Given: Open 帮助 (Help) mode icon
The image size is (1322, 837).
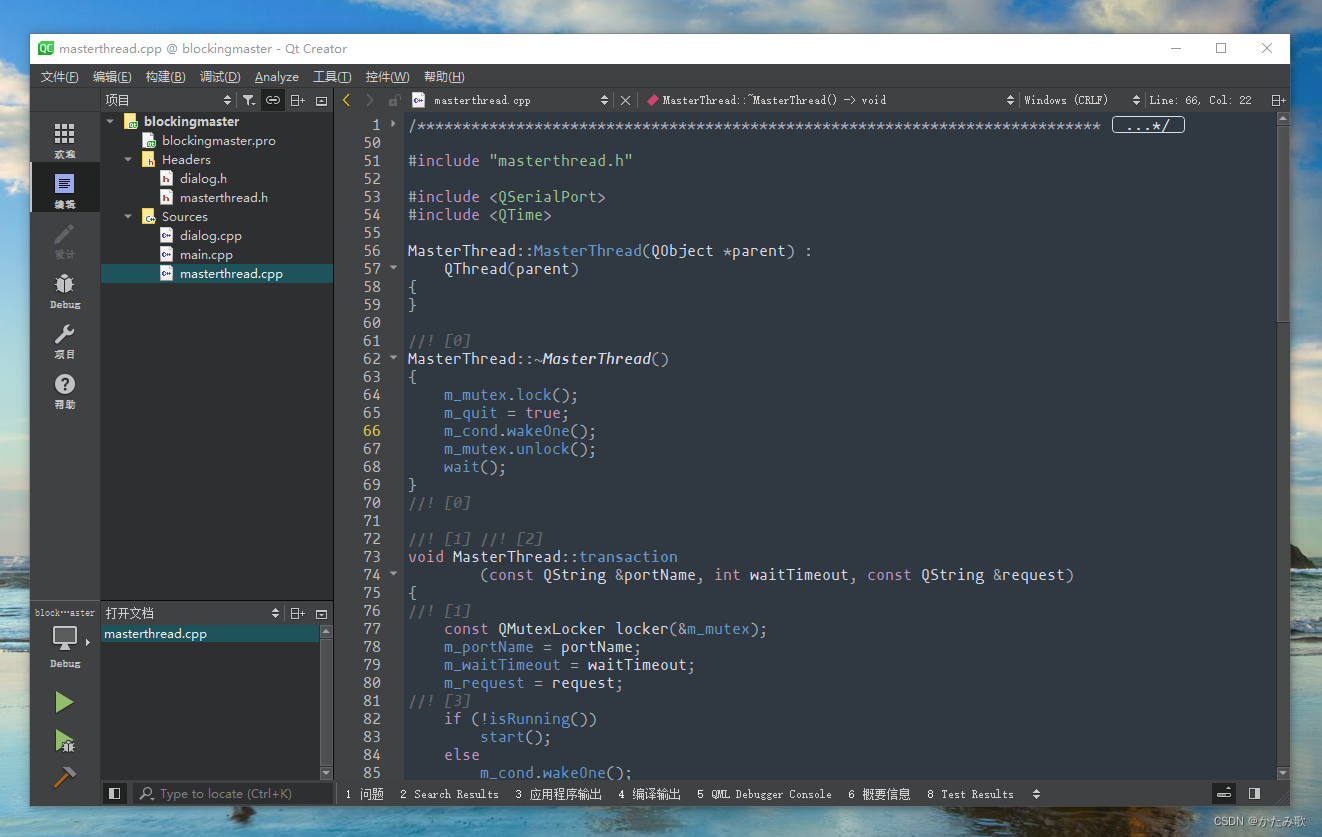Looking at the screenshot, I should [x=64, y=390].
